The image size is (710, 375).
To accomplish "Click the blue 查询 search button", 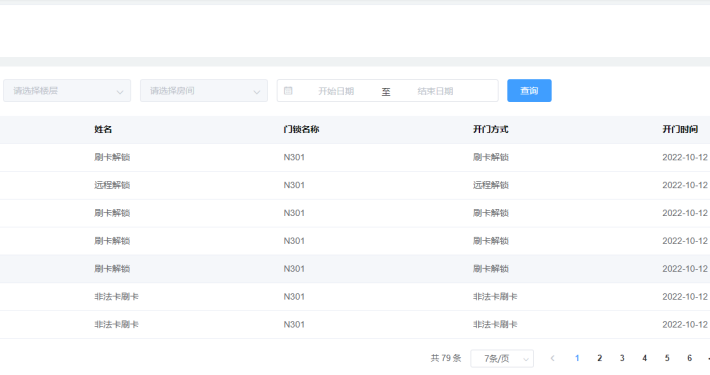I will [529, 91].
